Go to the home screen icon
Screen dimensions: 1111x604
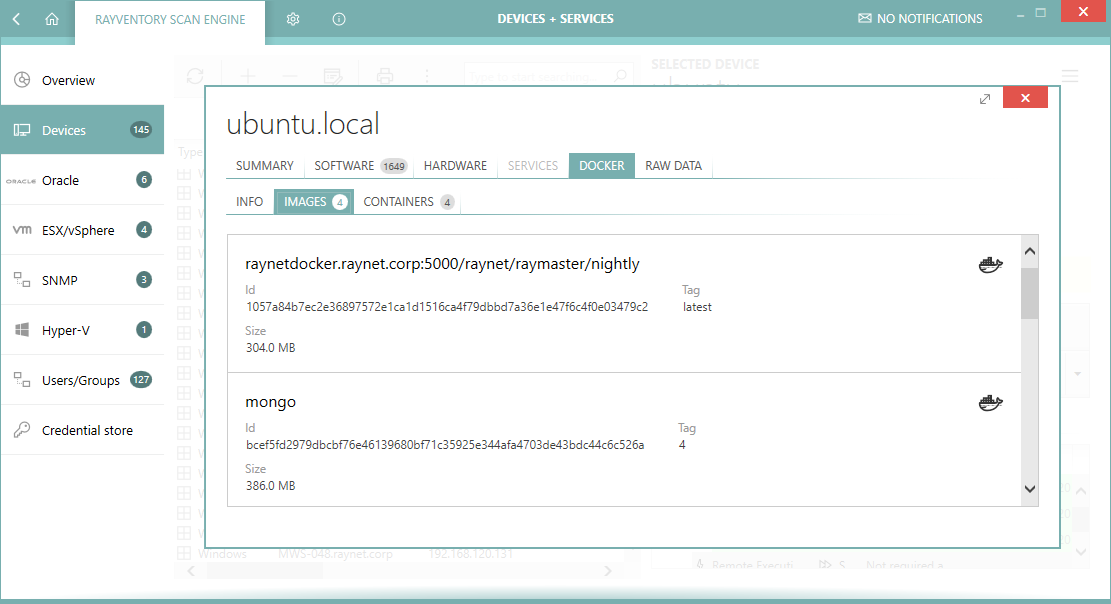[52, 19]
